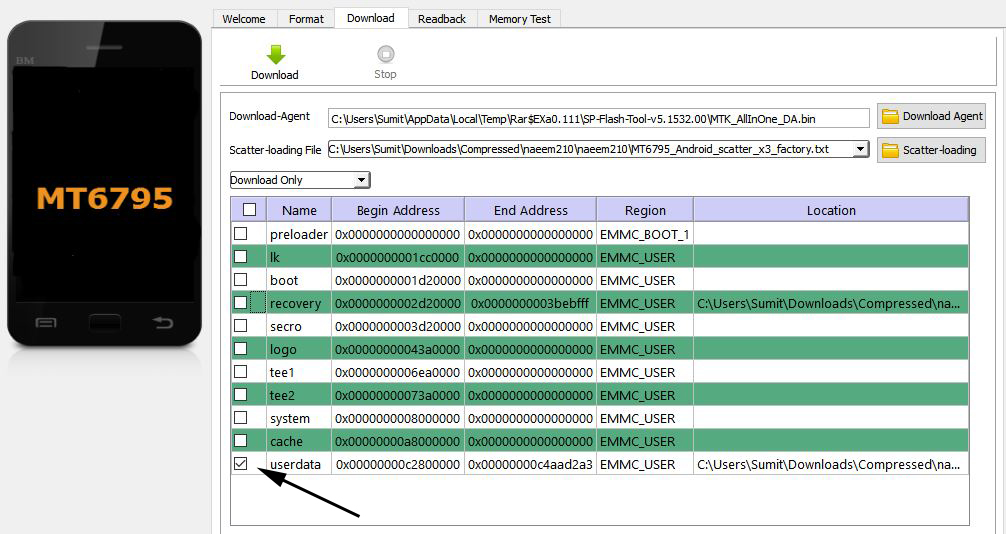Tap the phone's home button graphic

tap(104, 322)
